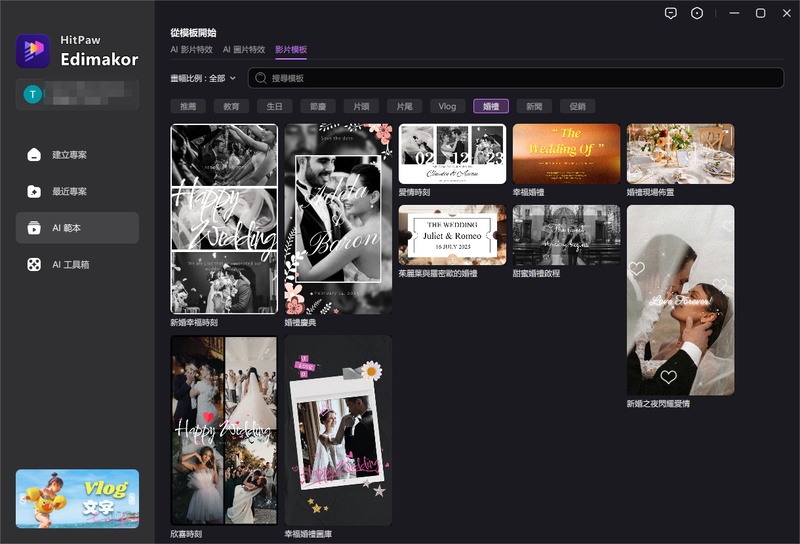
Task: Select the Vlog category filter
Action: pyautogui.click(x=447, y=106)
